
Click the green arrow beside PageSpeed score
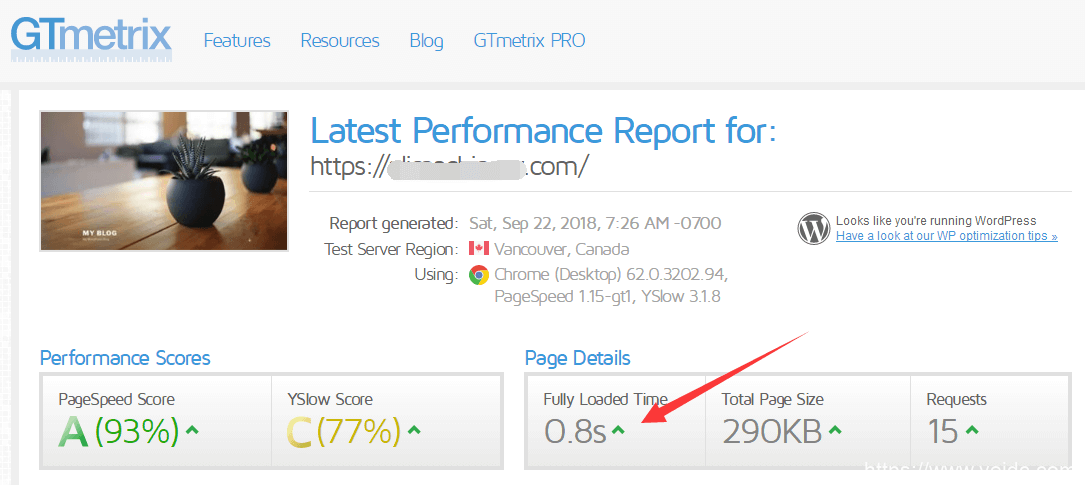coord(193,431)
